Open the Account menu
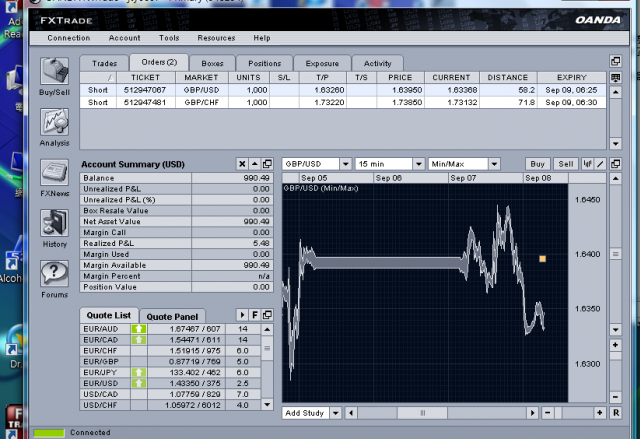This screenshot has height=439, width=640. coord(124,38)
